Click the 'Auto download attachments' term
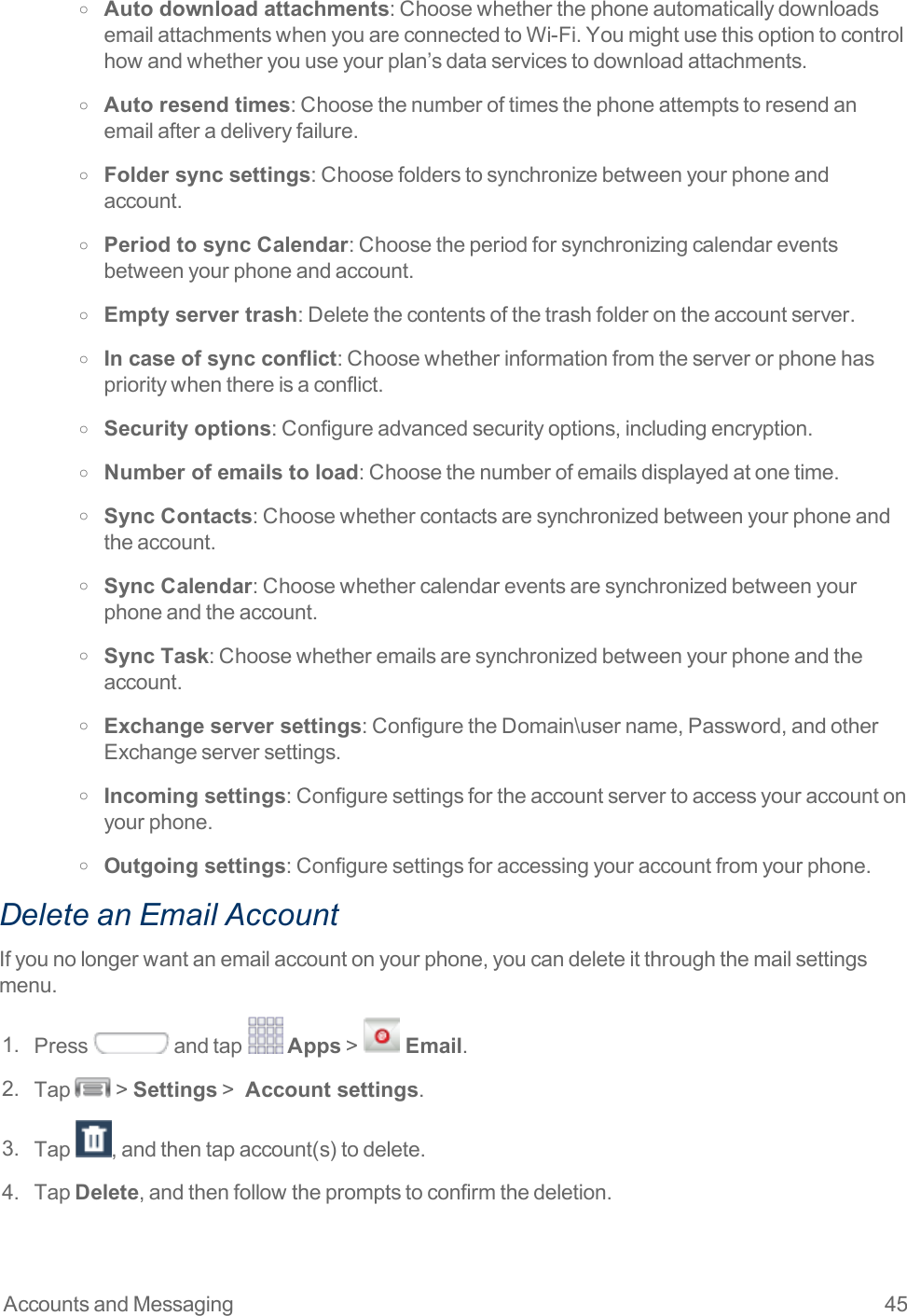This screenshot has height=1316, width=907. tap(246, 9)
